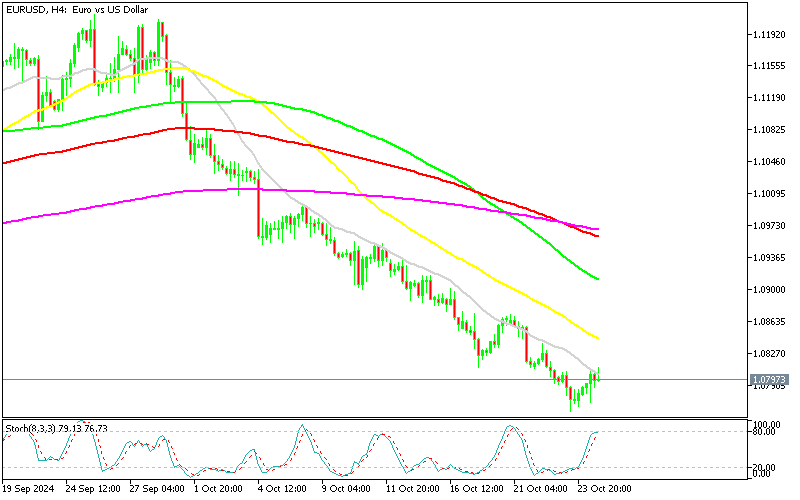
Task: Select the 19 Sep 2024 date label
Action: (30, 490)
